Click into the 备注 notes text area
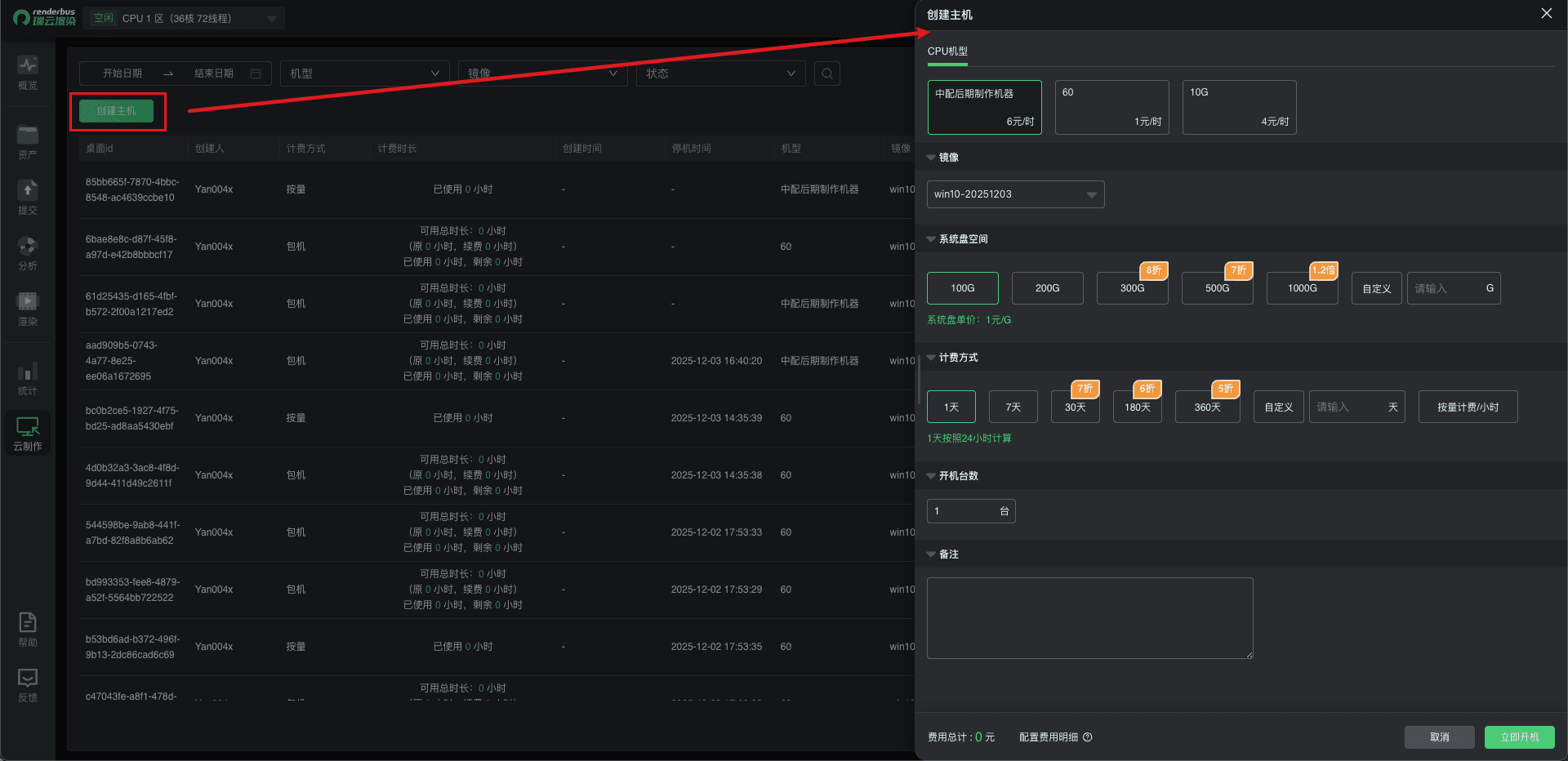The width and height of the screenshot is (1568, 761). (x=1089, y=617)
